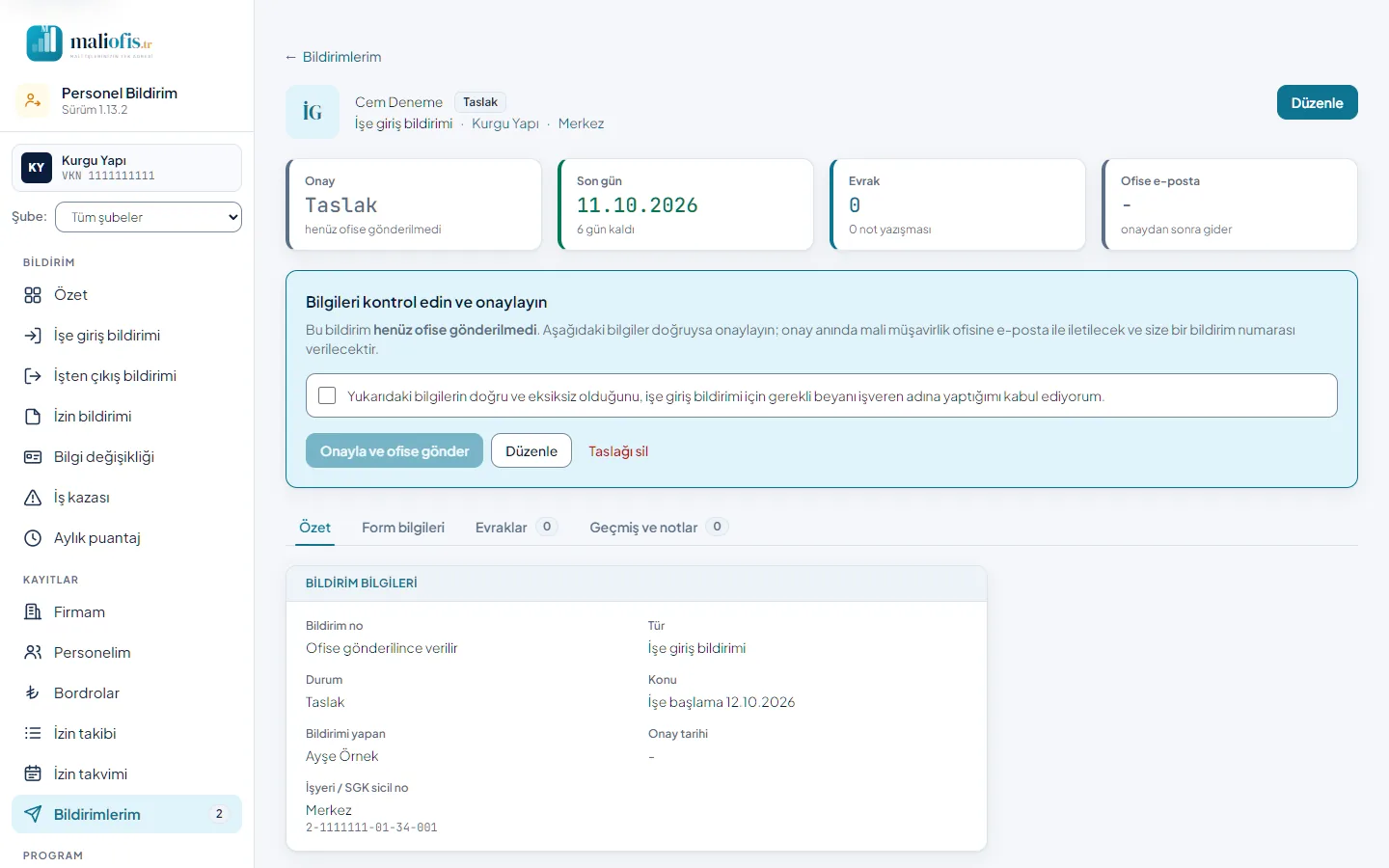Open the Evraklar tab
The height and width of the screenshot is (868, 1389).
[x=516, y=528]
